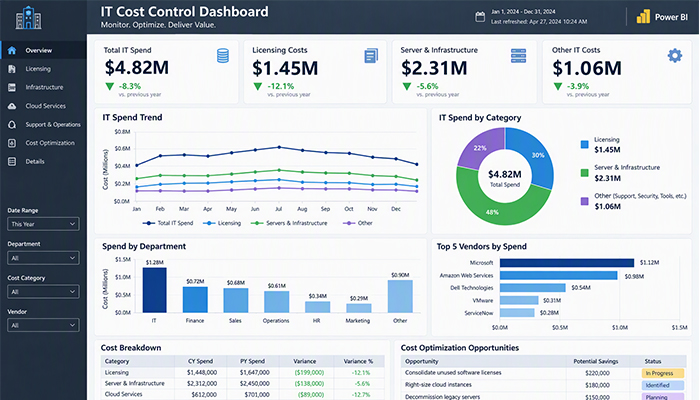Click the ServiceNow vendor bar
This screenshot has width=700, height=400.
pyautogui.click(x=517, y=312)
